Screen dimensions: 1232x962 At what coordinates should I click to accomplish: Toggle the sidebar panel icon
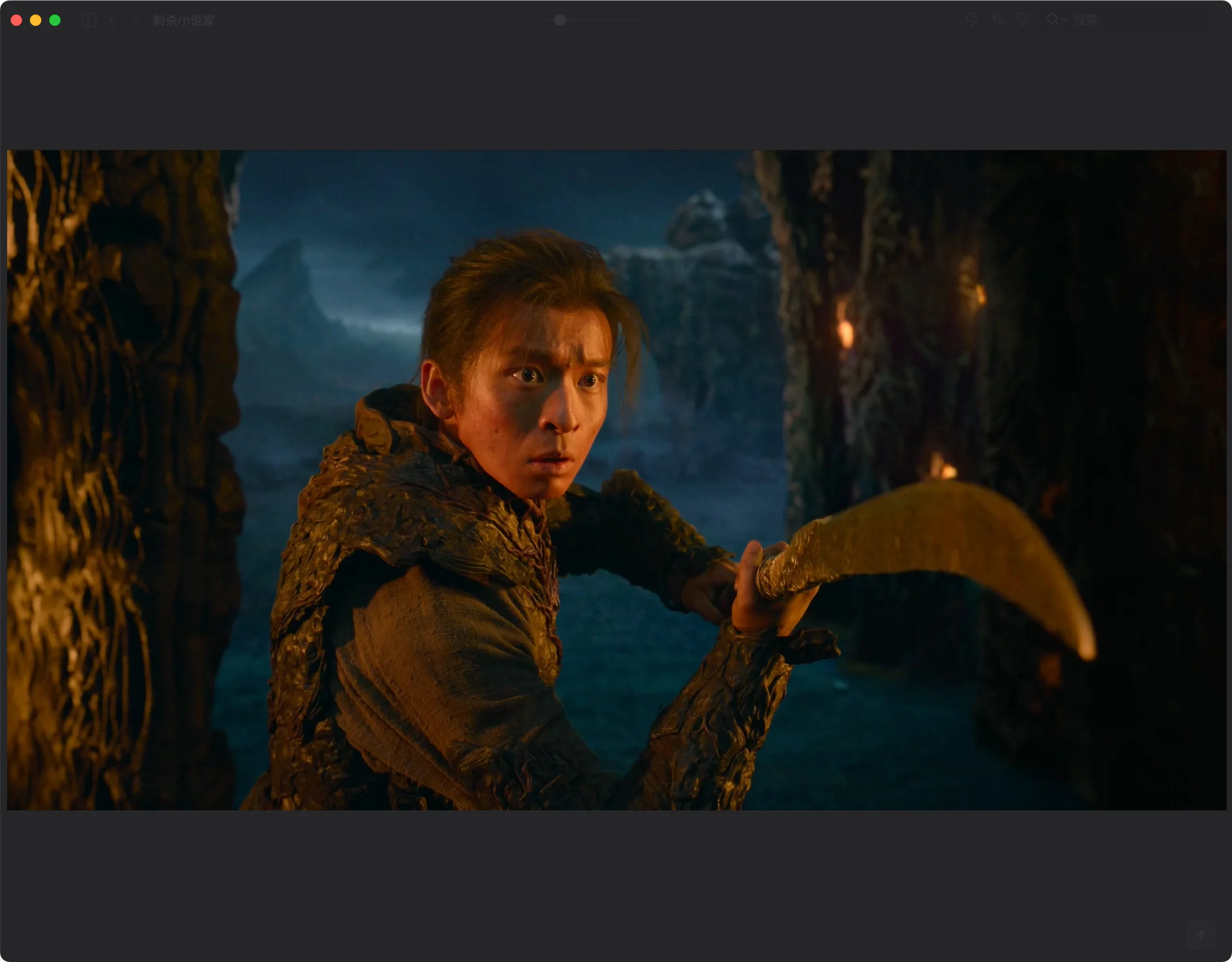point(89,21)
